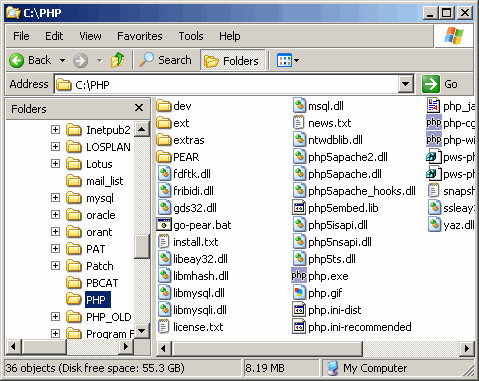The width and height of the screenshot is (479, 381).
Task: Select the dev folder icon
Action: (164, 106)
